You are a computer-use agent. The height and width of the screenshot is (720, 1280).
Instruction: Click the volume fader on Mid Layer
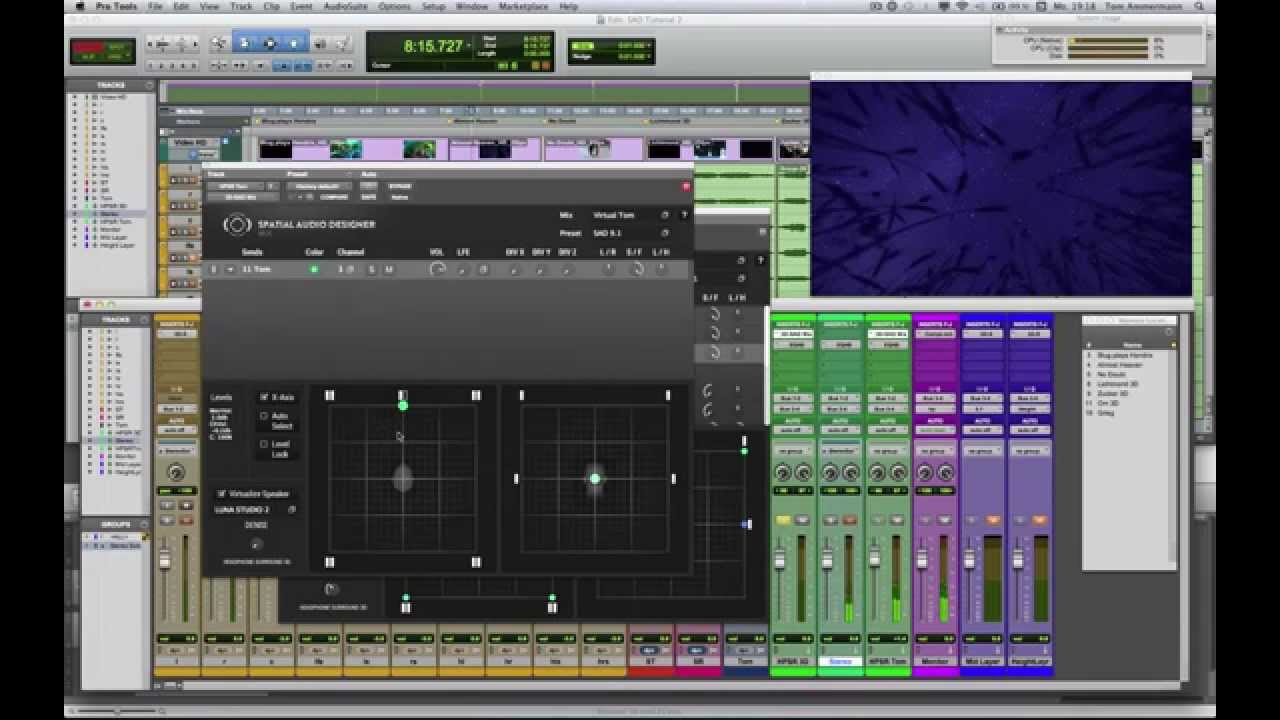click(x=969, y=558)
